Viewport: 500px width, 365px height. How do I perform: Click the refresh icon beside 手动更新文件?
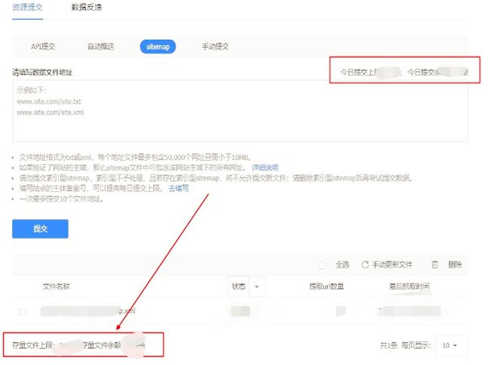(x=365, y=265)
